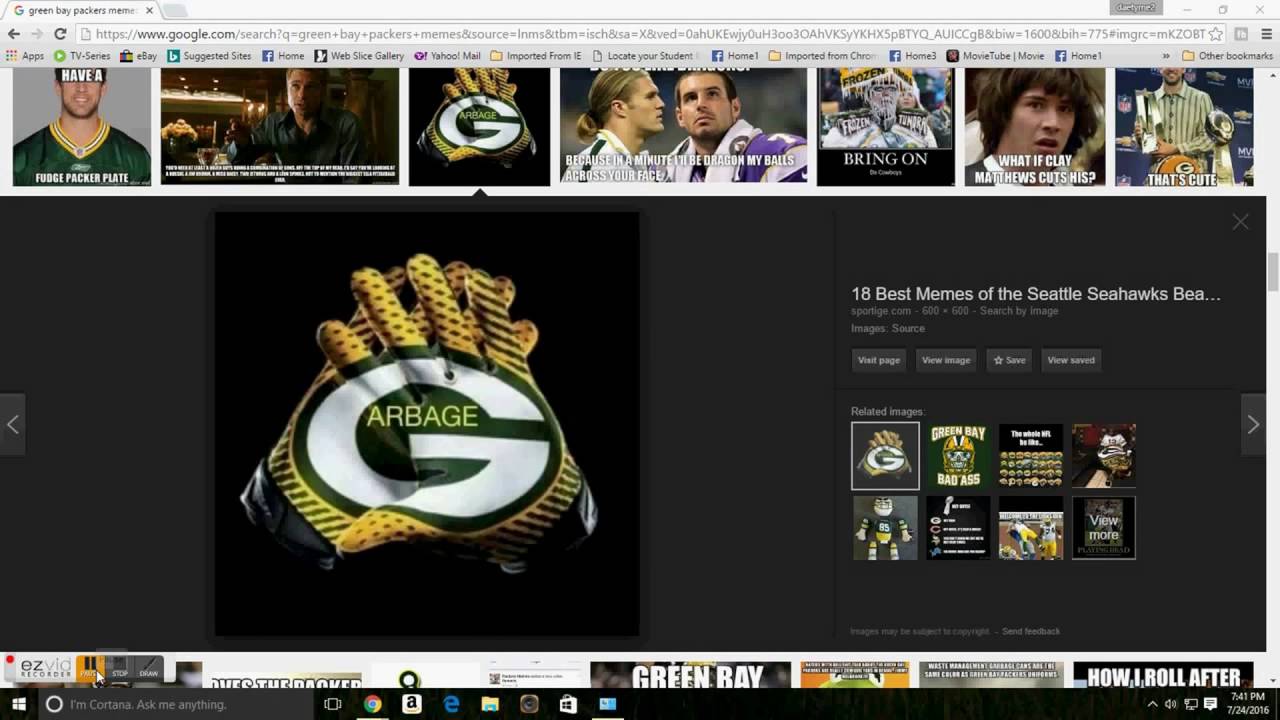
Task: Open The whole NFL be like related image
Action: (1031, 456)
